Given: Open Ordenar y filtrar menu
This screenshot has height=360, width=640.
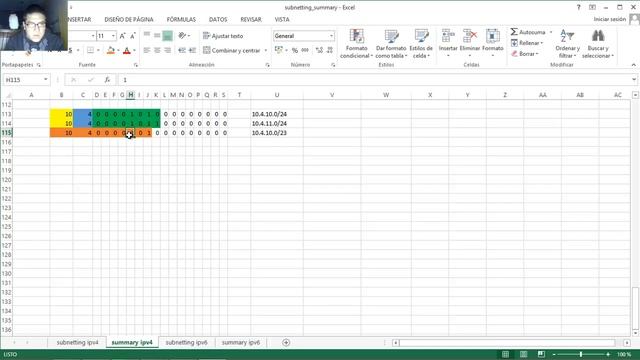Looking at the screenshot, I should pos(567,44).
